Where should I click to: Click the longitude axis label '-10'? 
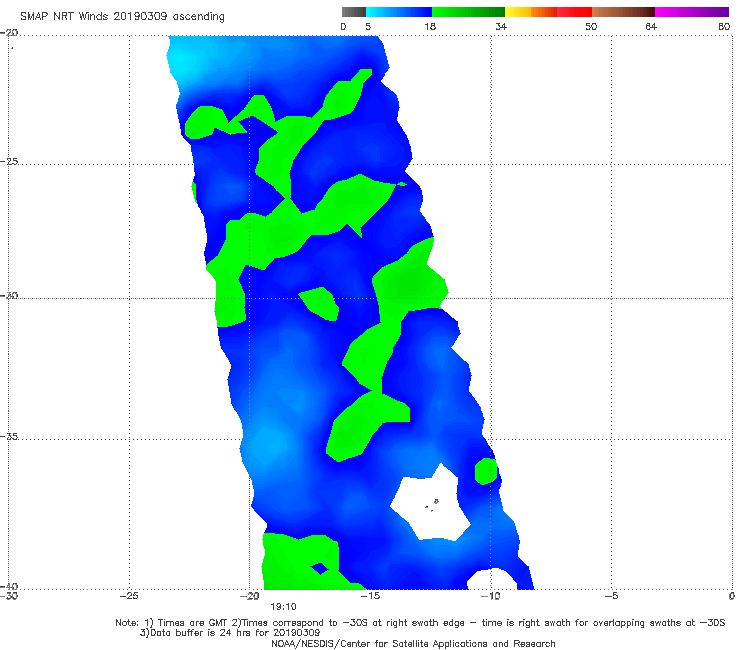tap(491, 596)
